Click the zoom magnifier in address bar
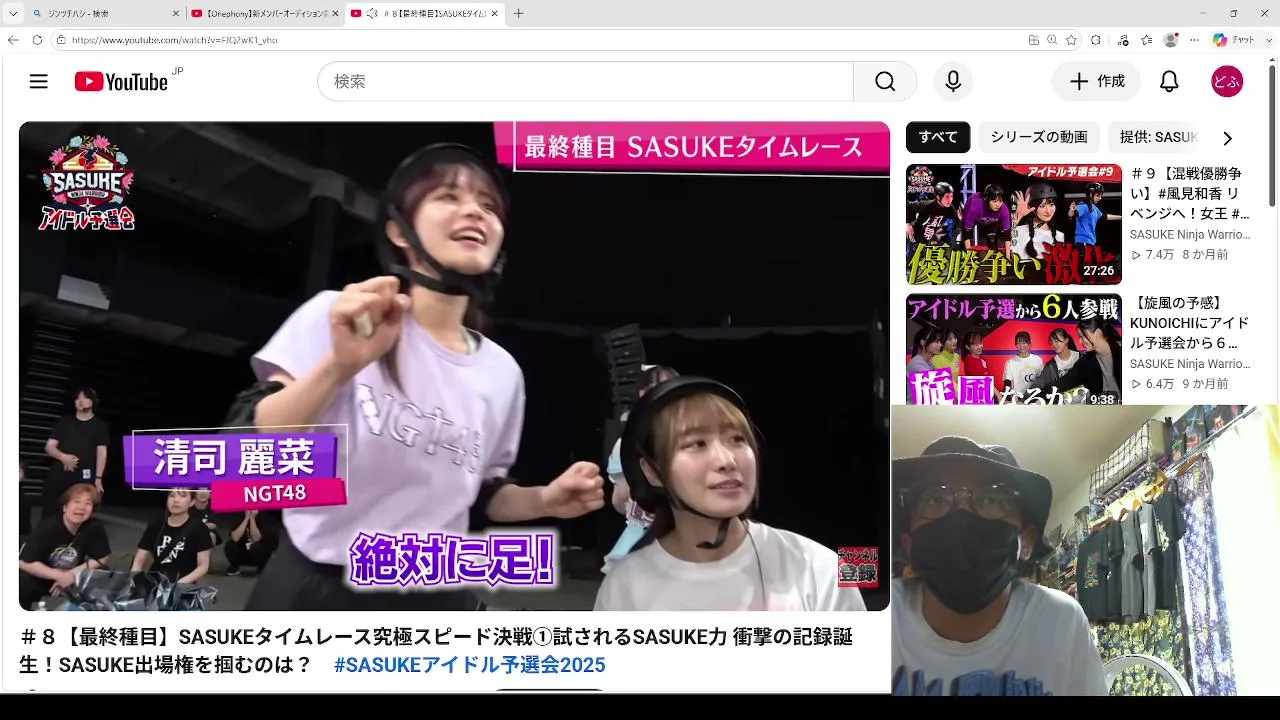The width and height of the screenshot is (1280, 720). coord(1052,40)
